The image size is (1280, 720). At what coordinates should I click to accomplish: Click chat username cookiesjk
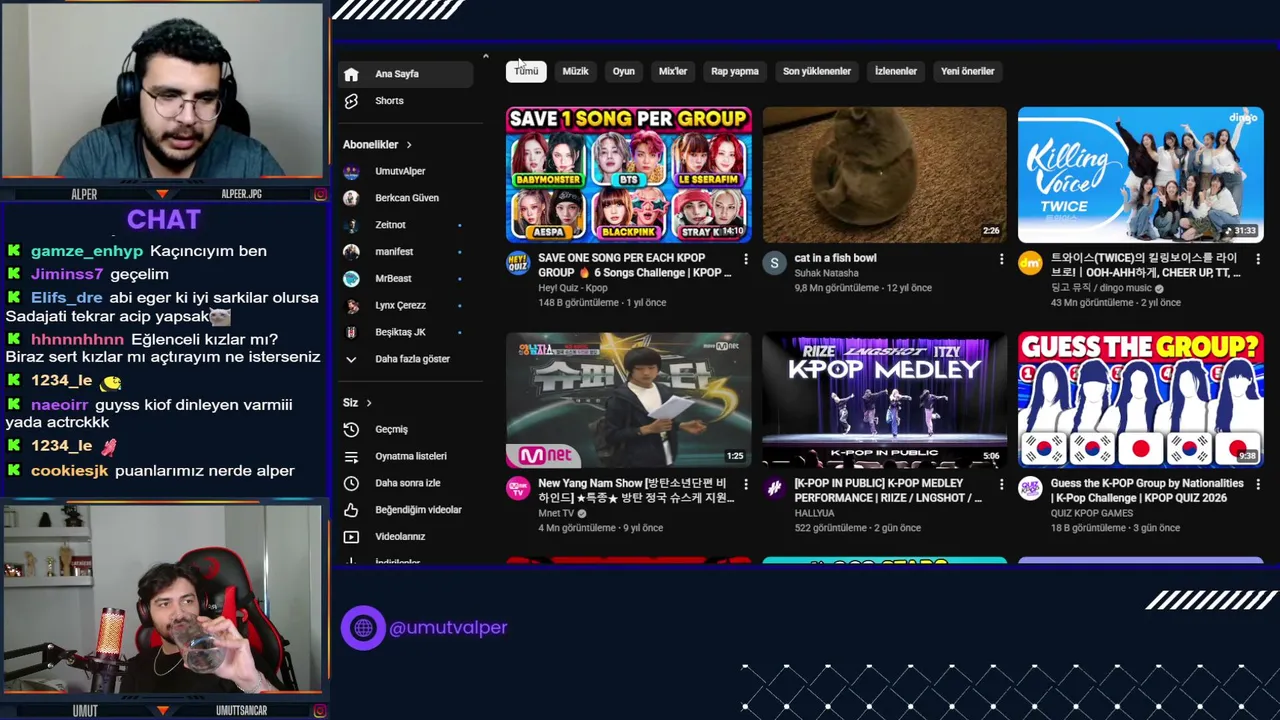(69, 471)
